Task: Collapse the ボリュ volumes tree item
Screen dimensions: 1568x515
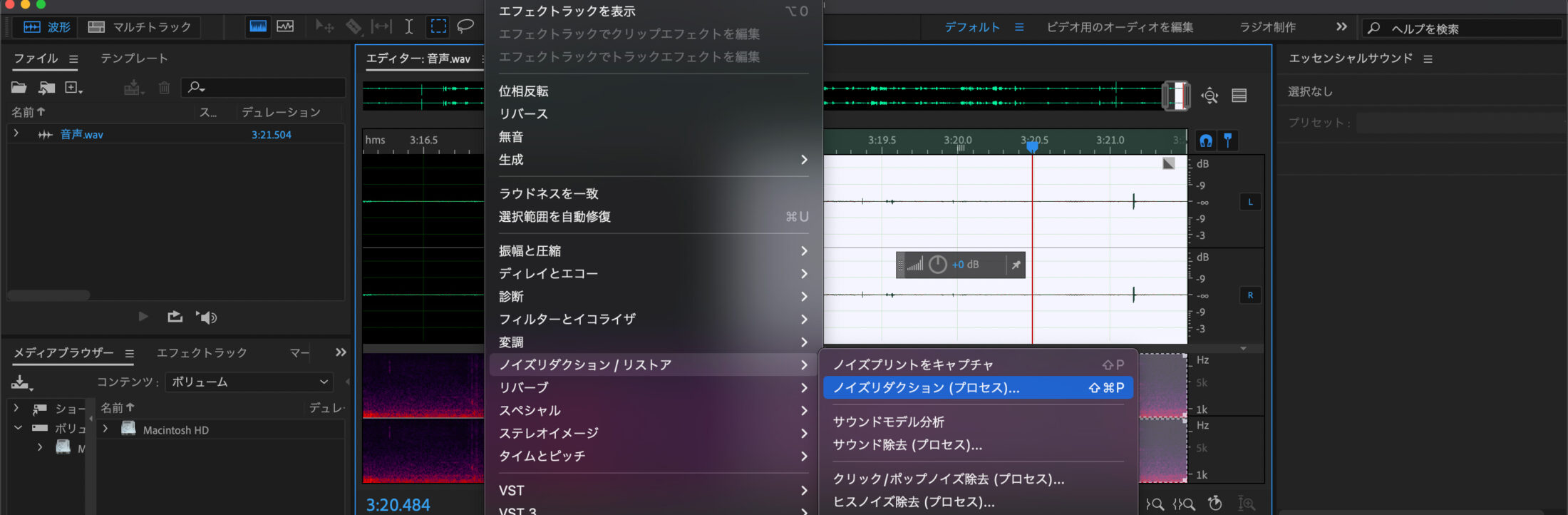Action: [x=18, y=428]
